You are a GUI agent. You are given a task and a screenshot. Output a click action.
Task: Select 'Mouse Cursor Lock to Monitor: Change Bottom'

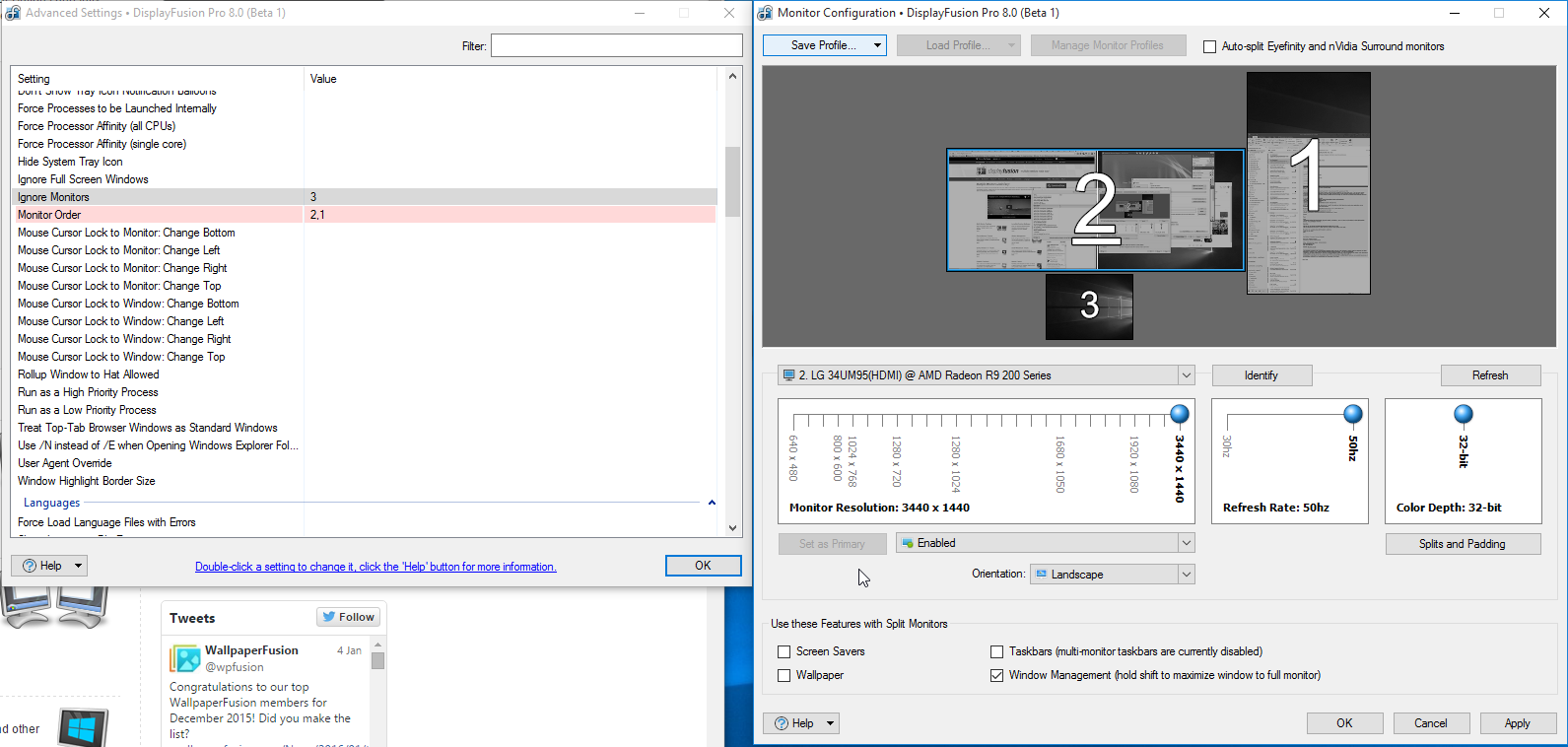366,233
